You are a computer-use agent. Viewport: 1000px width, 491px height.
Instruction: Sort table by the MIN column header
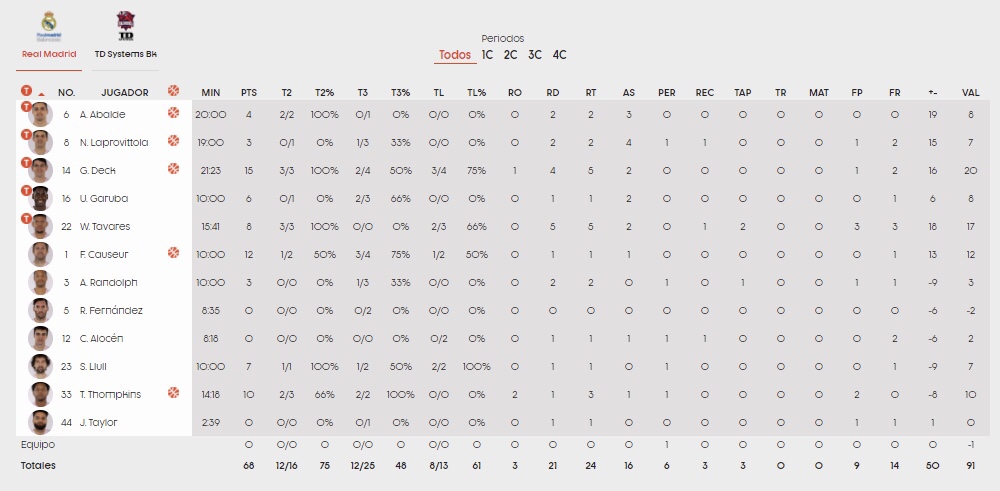click(x=210, y=92)
